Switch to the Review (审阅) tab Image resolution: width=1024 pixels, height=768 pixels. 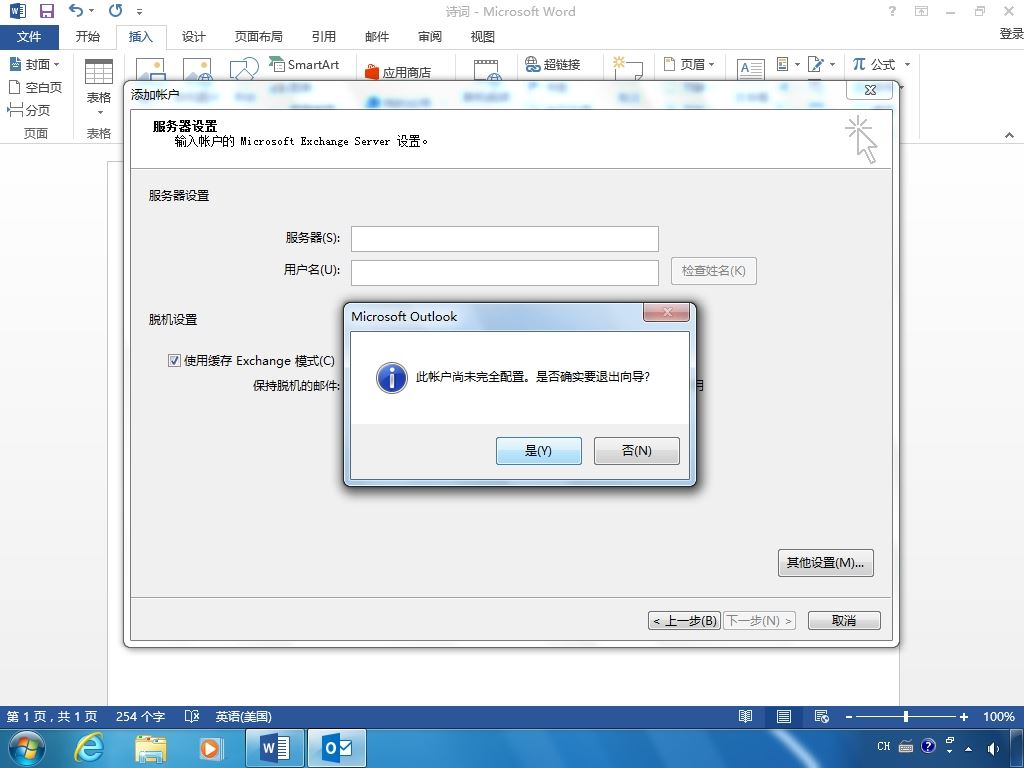430,37
